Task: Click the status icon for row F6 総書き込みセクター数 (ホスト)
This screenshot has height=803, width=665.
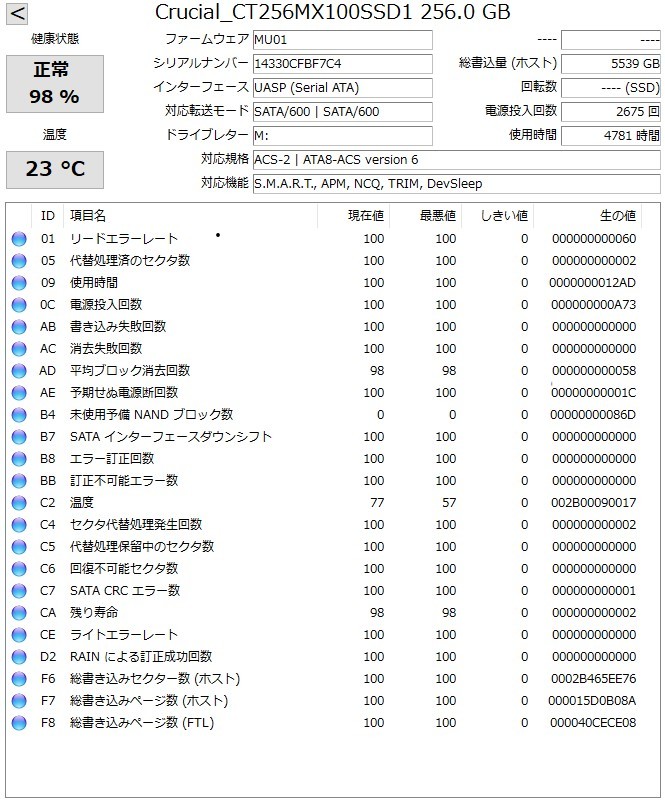Action: coord(19,680)
